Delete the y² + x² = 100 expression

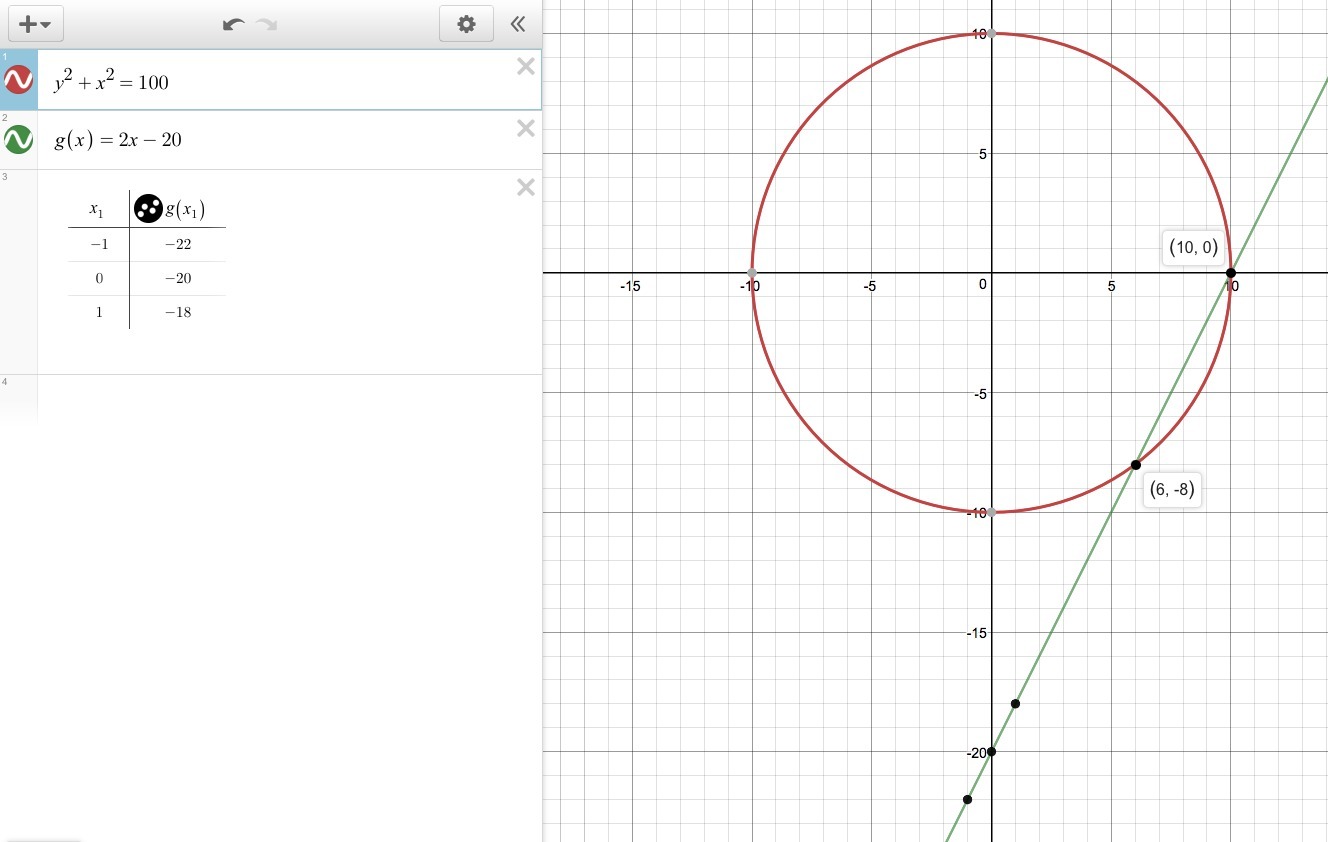coord(525,67)
